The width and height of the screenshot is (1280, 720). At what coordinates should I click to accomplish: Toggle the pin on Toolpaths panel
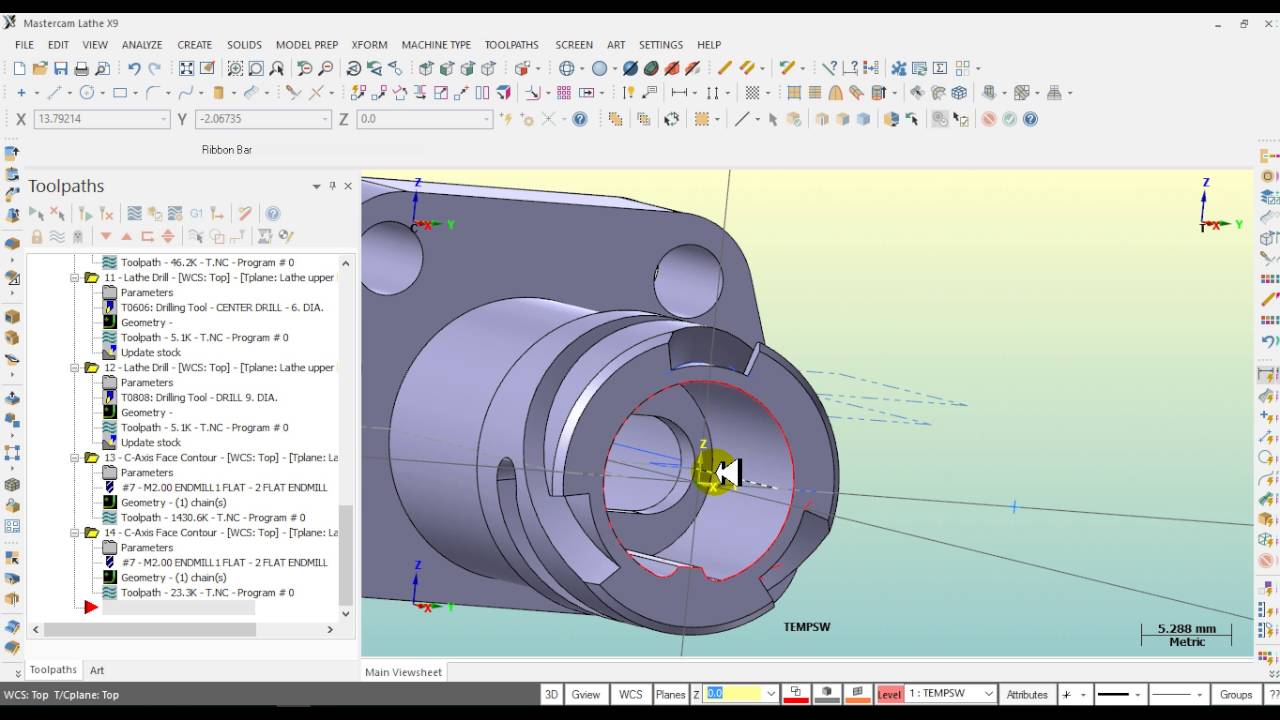click(x=333, y=186)
